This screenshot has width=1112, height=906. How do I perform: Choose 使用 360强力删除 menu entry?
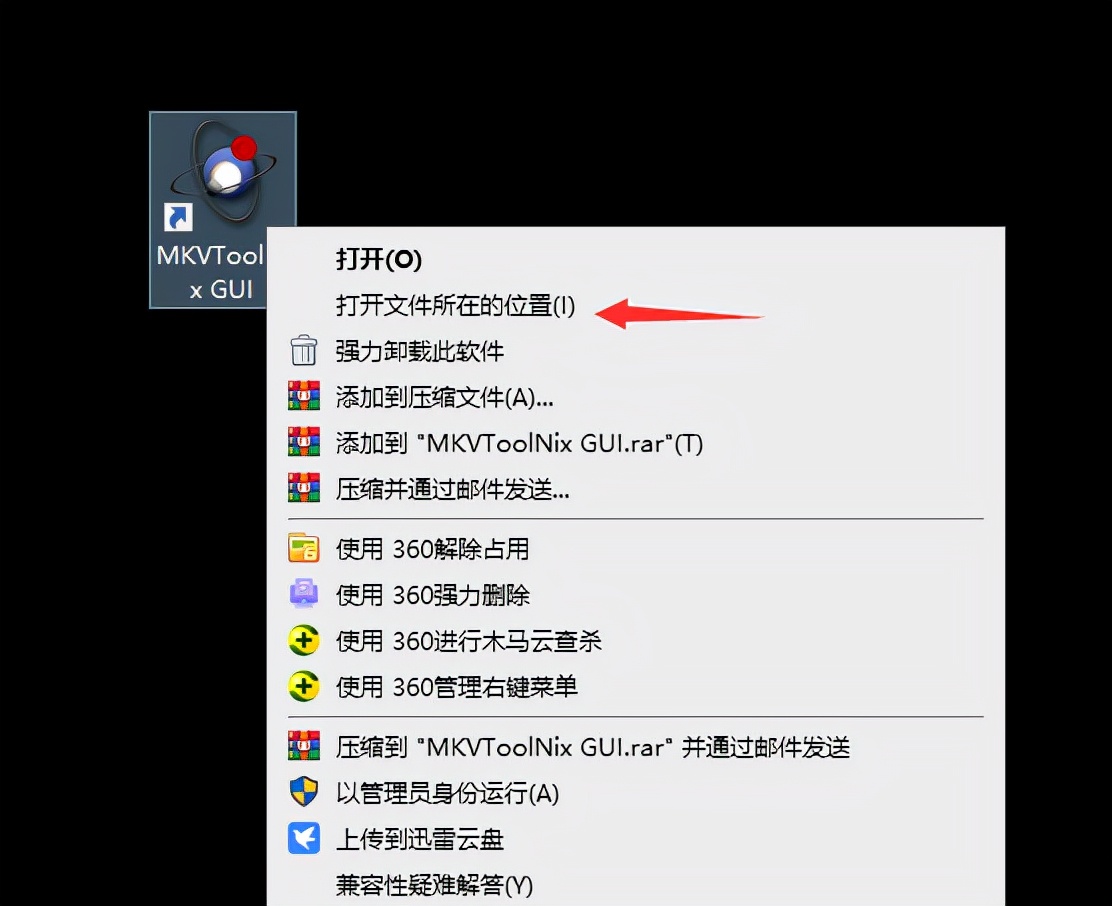433,595
